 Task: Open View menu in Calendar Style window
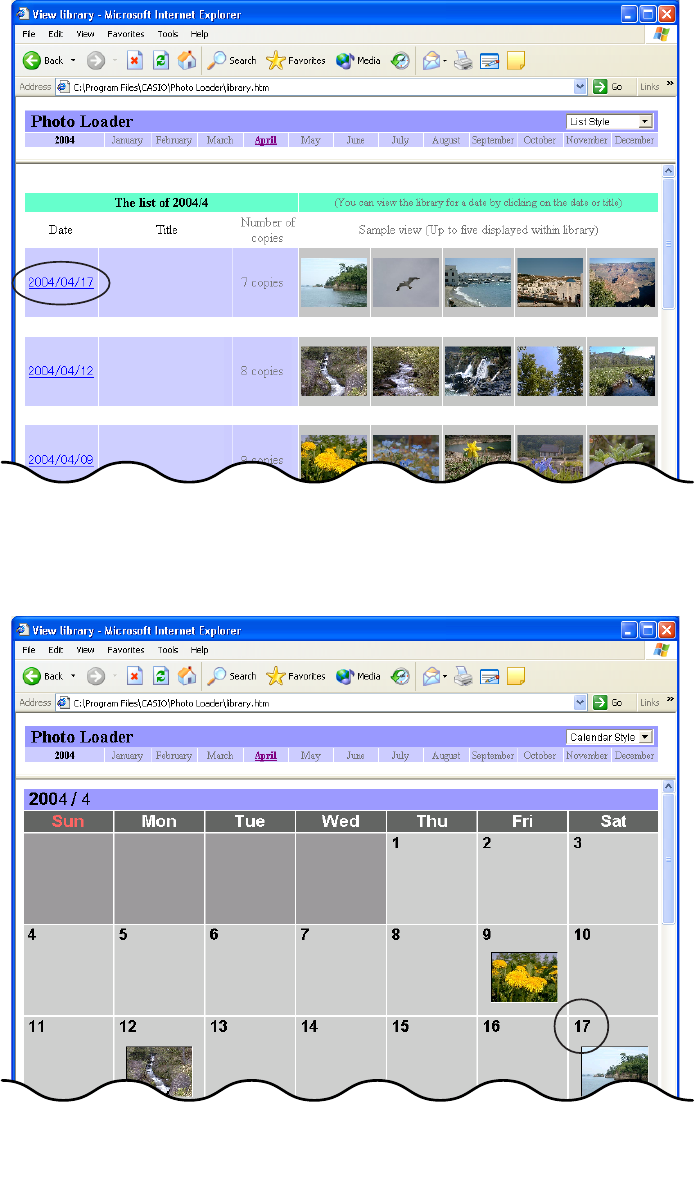coord(85,650)
